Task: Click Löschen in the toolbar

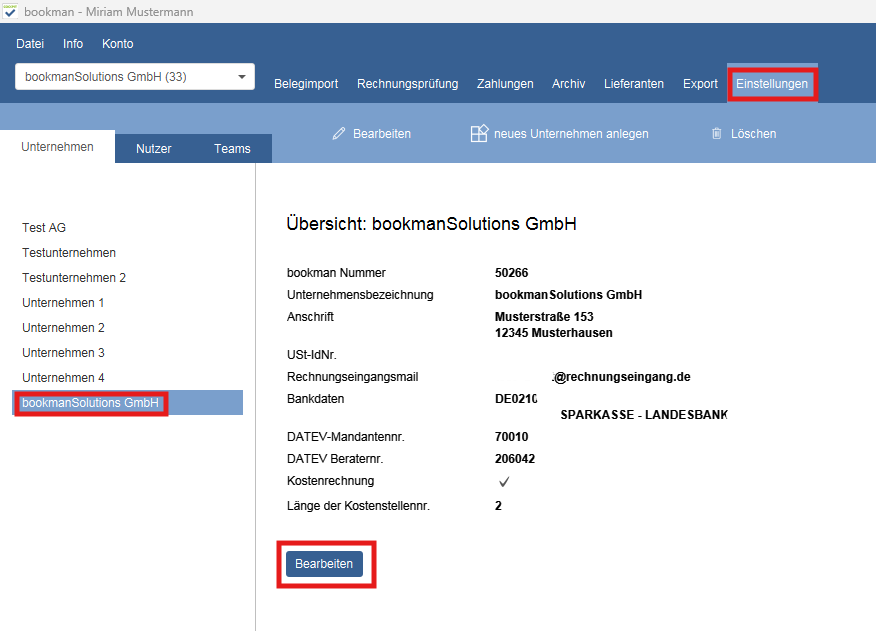Action: click(754, 134)
